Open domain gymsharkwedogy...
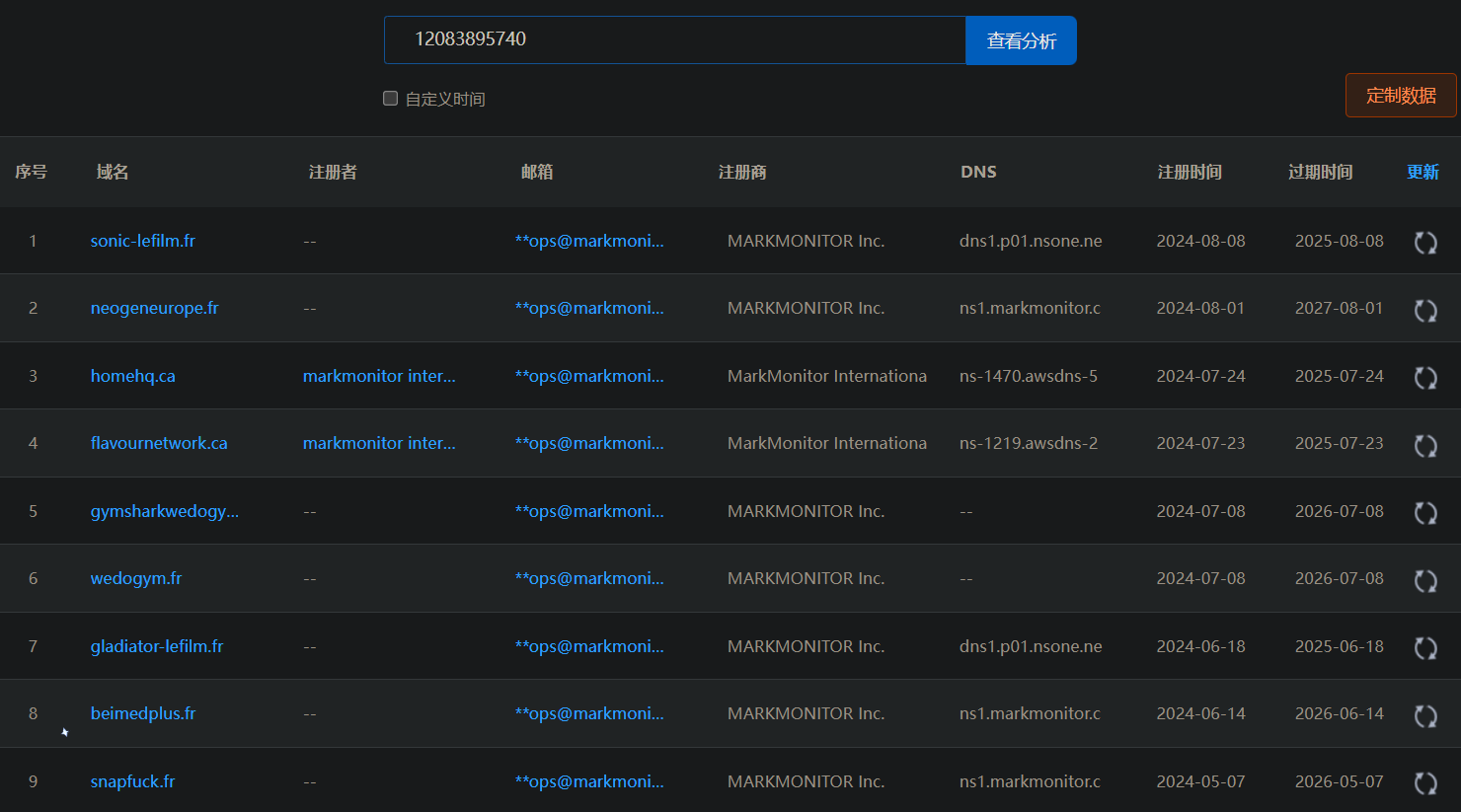Screen dimensions: 1461x812 (165, 511)
